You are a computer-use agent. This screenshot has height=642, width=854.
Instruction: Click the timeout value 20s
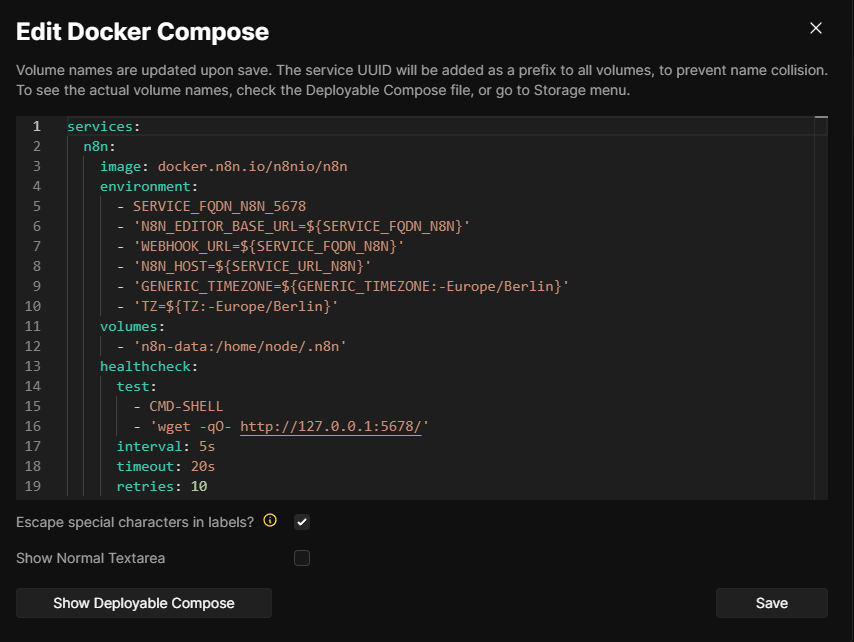(202, 467)
